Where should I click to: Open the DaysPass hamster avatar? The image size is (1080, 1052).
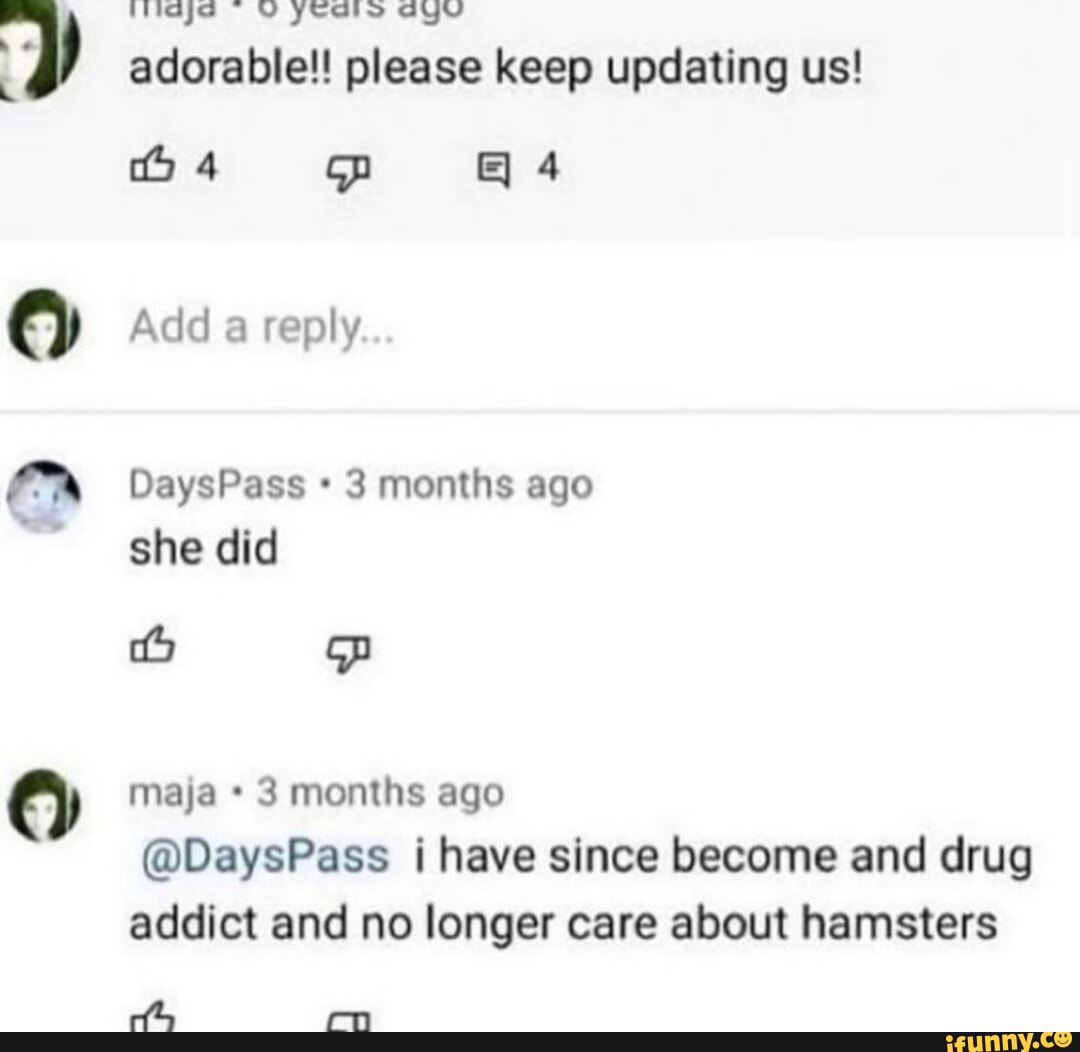[43, 496]
